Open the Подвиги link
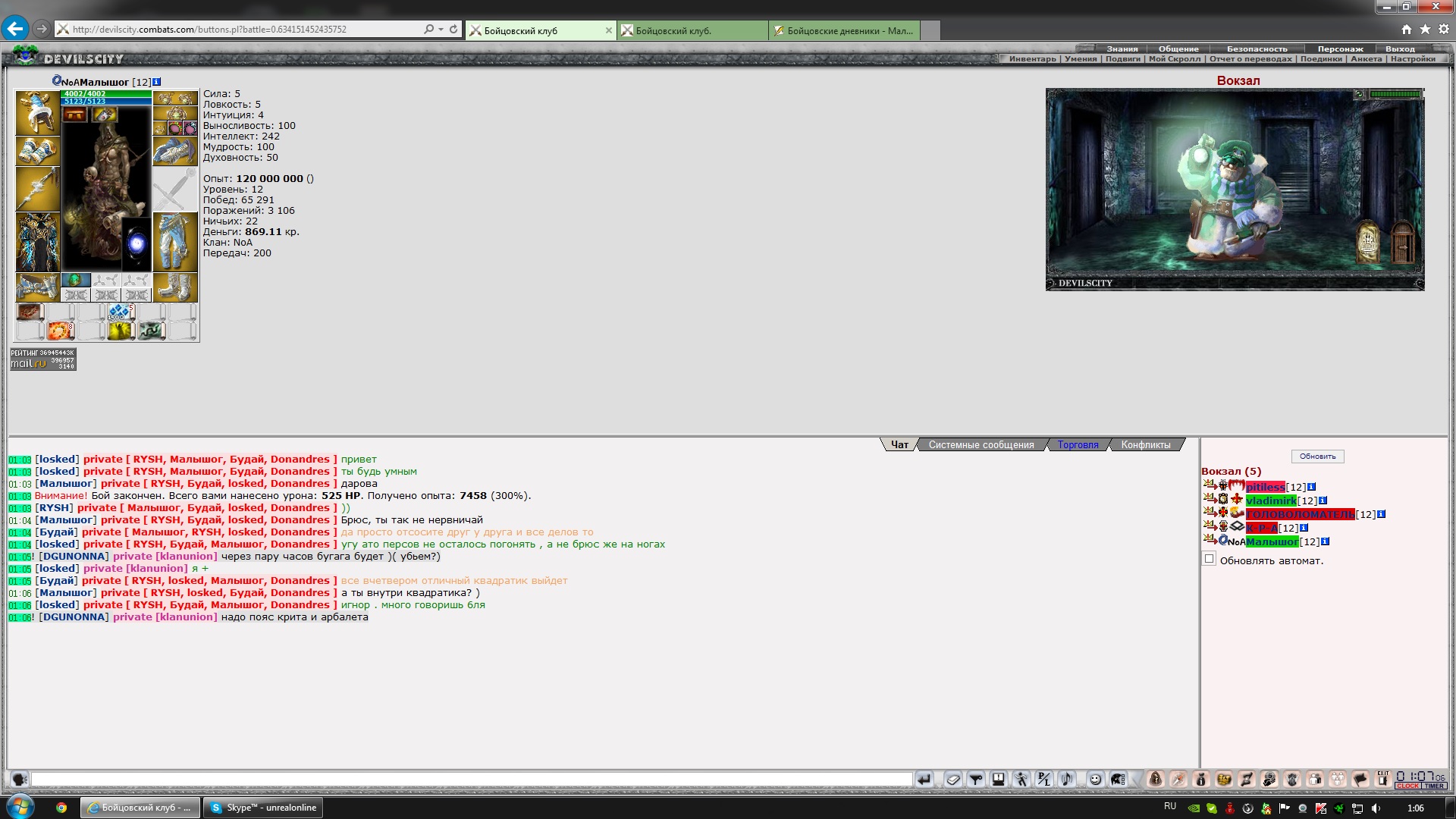 pyautogui.click(x=1122, y=59)
